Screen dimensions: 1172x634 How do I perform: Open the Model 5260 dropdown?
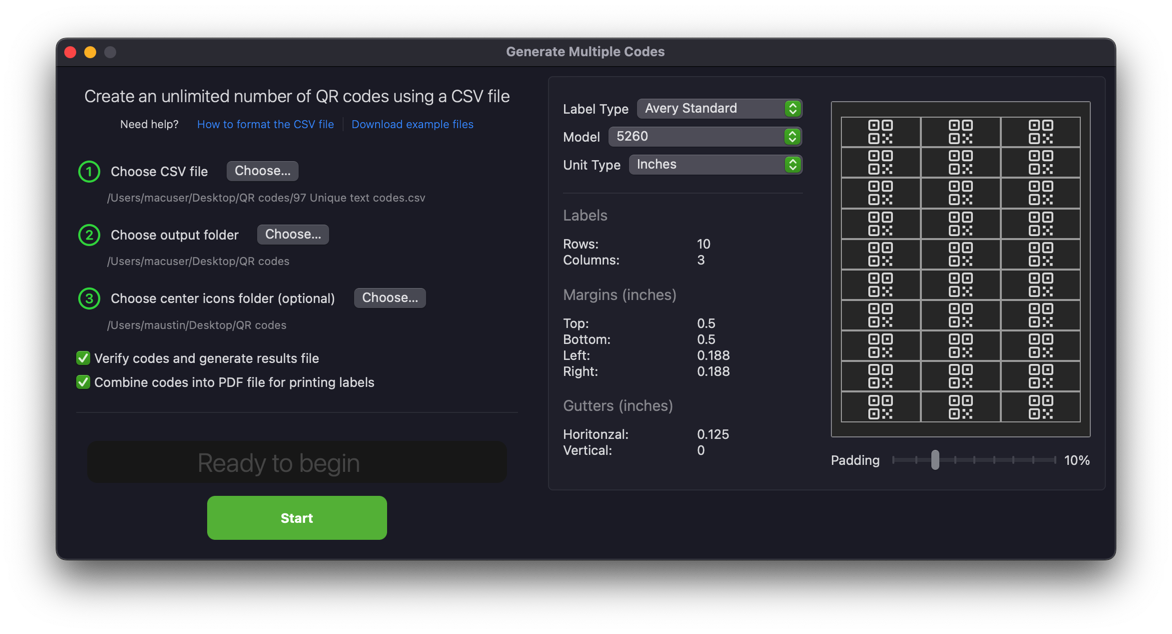tap(705, 137)
